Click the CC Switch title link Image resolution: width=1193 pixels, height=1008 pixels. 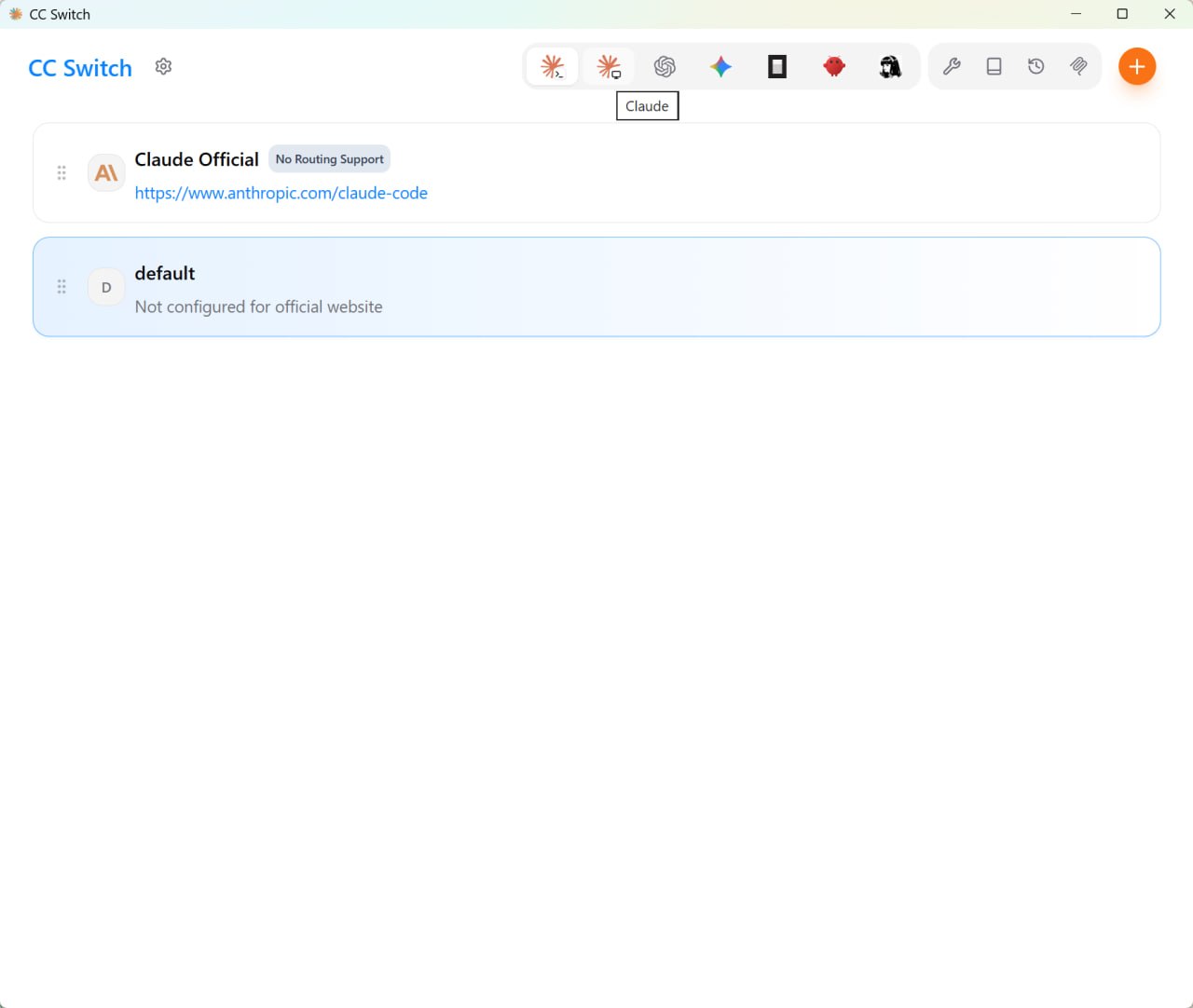tap(80, 68)
